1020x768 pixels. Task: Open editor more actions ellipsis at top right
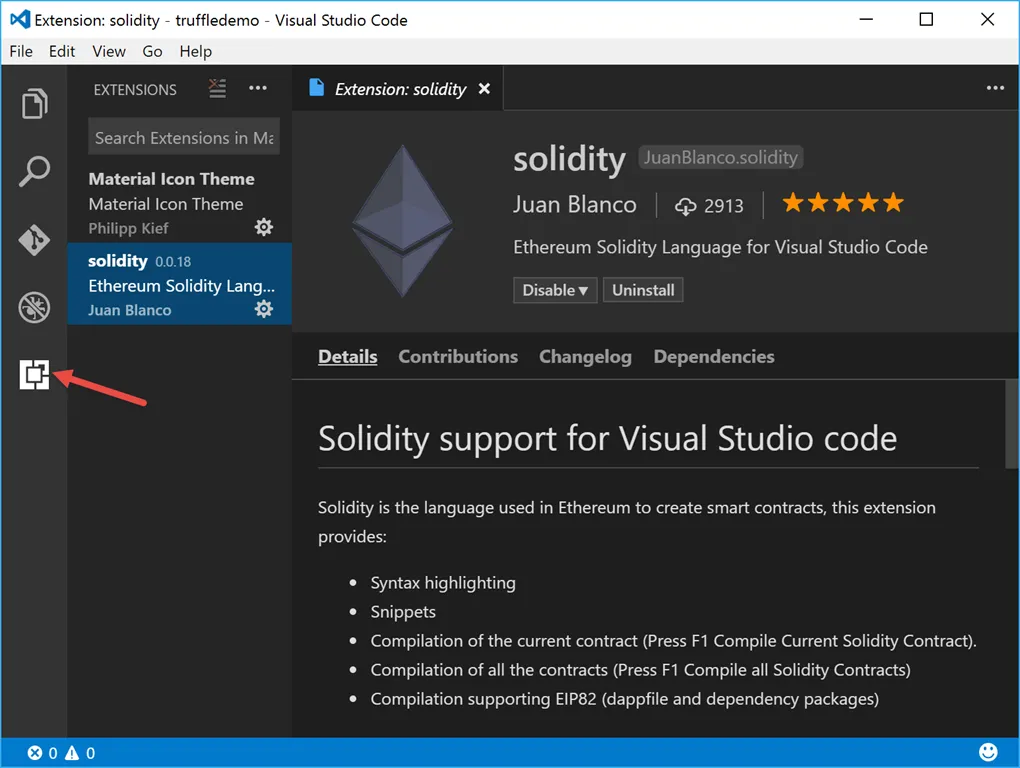point(995,88)
